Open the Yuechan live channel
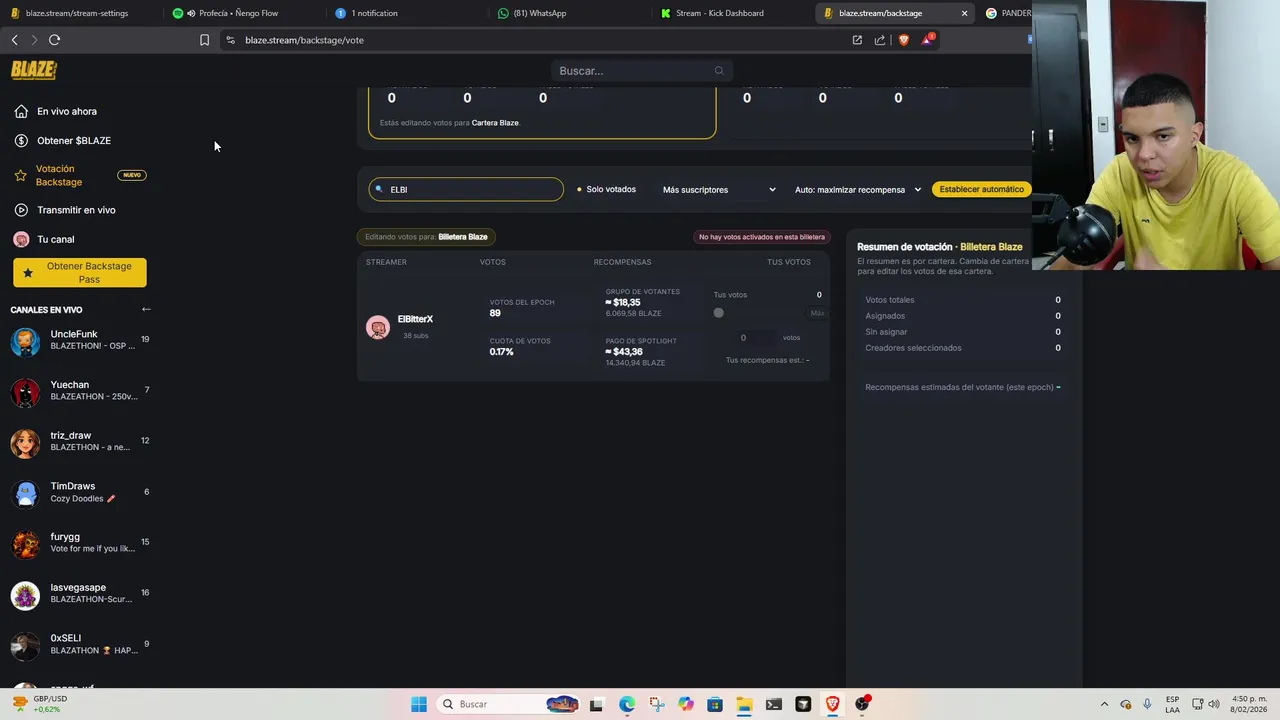Image resolution: width=1280 pixels, height=720 pixels. click(80, 391)
